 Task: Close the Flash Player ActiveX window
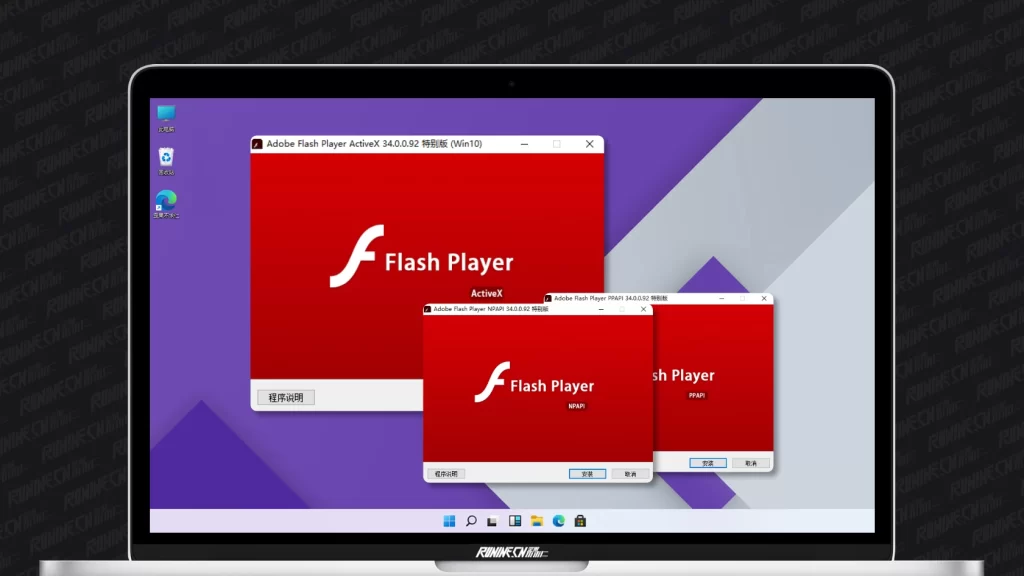(589, 144)
